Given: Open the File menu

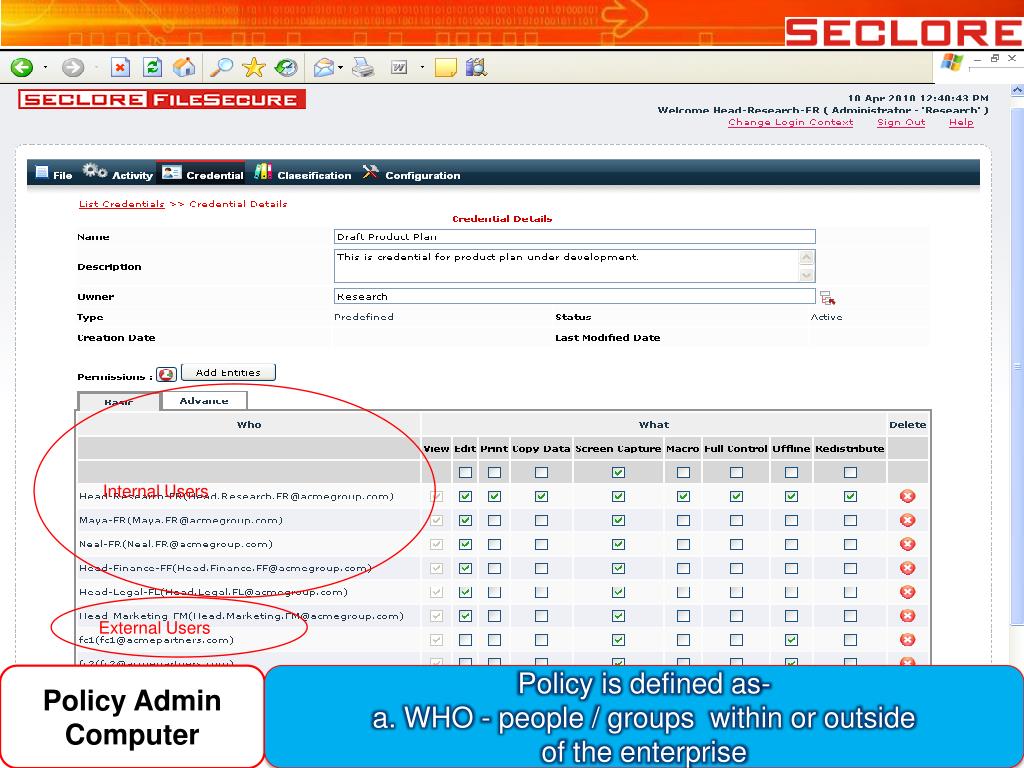Looking at the screenshot, I should click(54, 174).
